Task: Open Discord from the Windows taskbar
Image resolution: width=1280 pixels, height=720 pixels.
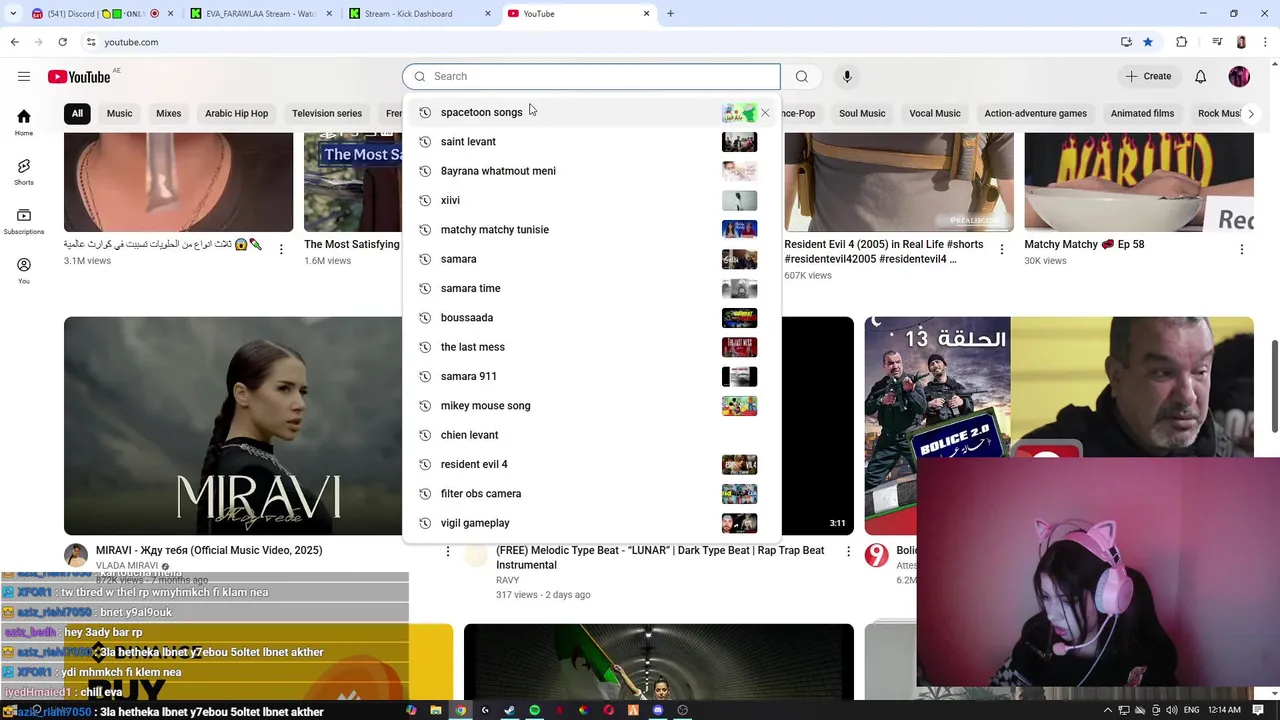Action: pos(658,710)
